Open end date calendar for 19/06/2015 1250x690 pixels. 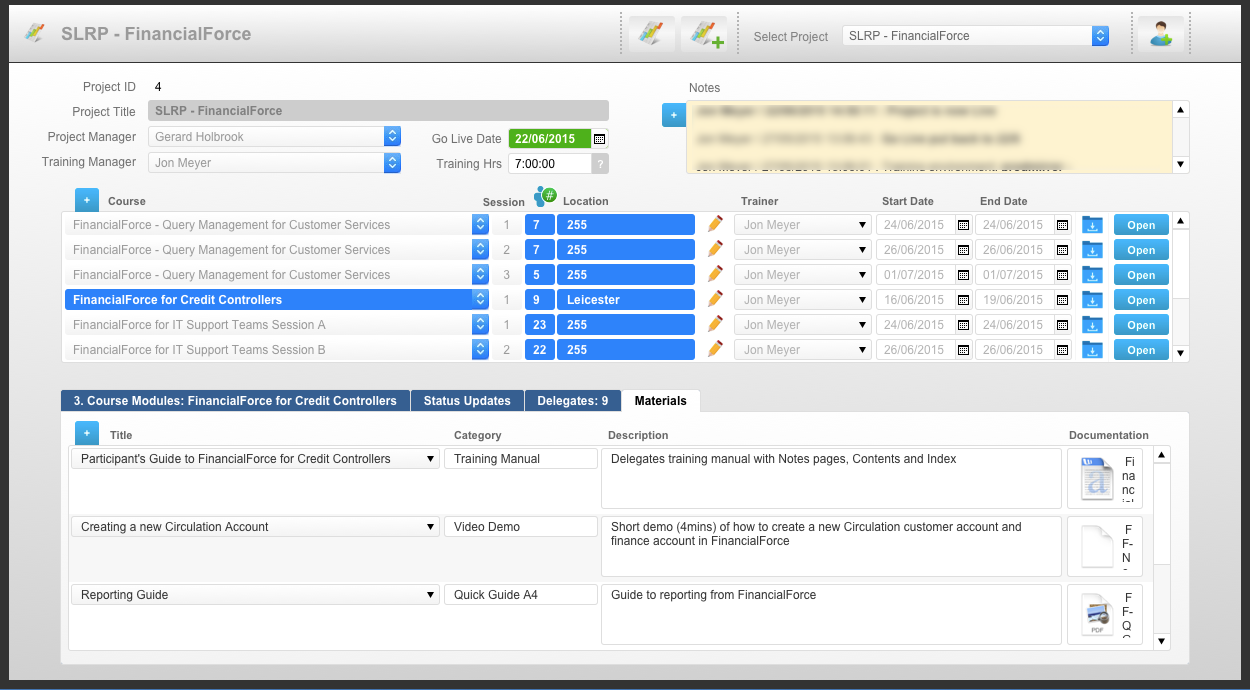click(x=1062, y=300)
